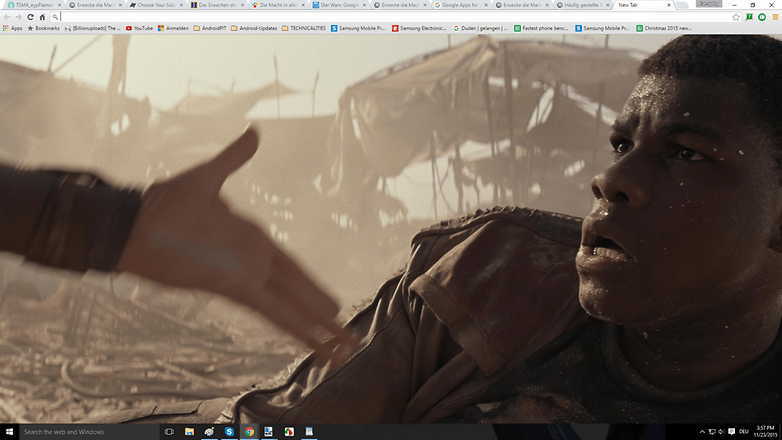Go forward with the forward arrow
This screenshot has width=782, height=440.
coord(18,17)
